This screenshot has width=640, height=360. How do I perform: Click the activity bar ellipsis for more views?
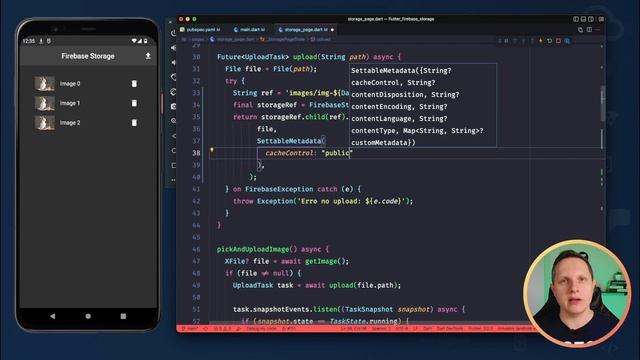173,180
